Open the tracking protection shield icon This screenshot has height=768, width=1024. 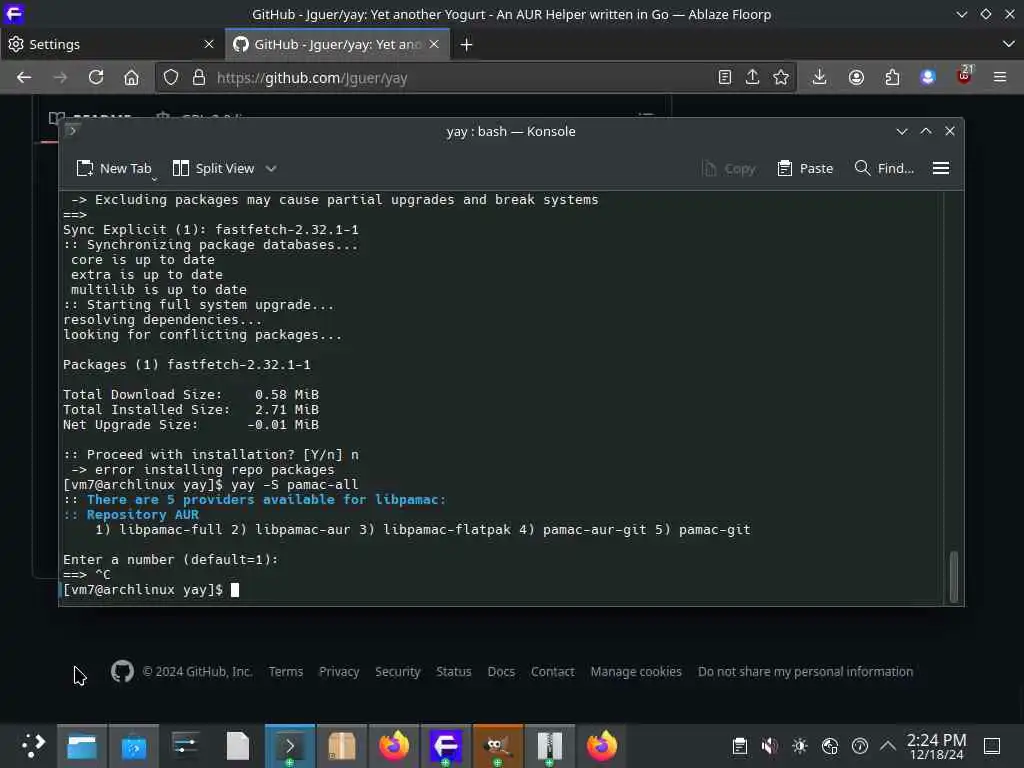[171, 78]
